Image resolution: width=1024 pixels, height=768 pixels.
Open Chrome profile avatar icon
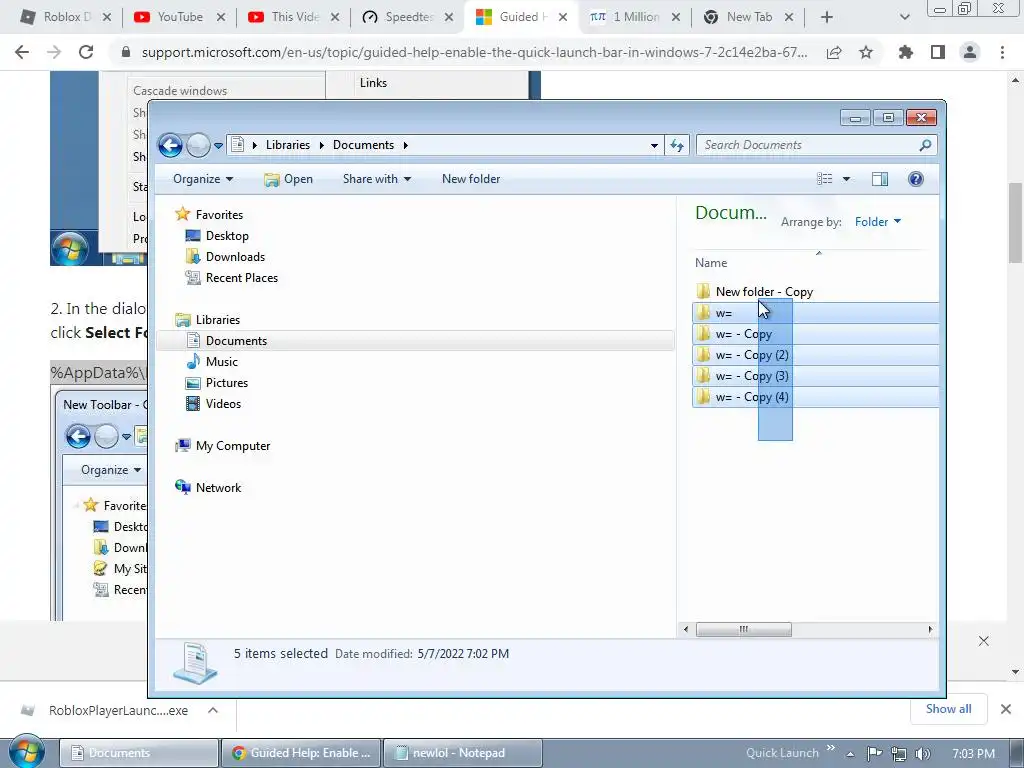coord(970,52)
